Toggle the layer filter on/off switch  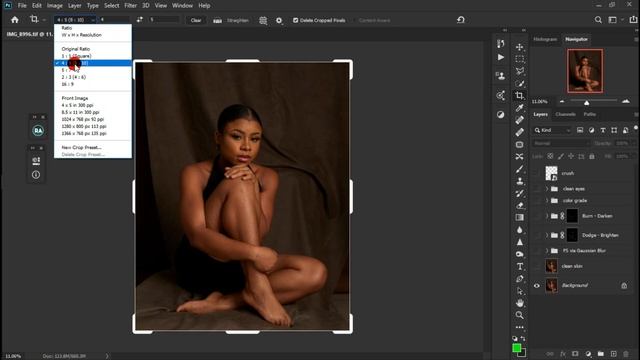636,129
